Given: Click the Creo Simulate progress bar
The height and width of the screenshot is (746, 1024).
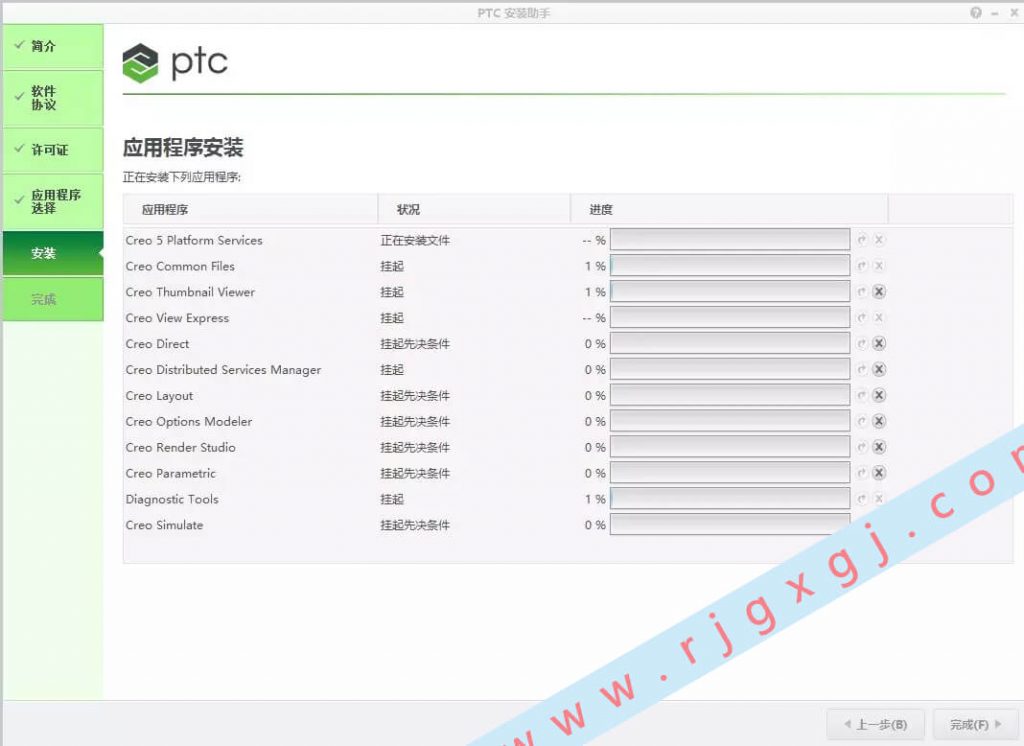Looking at the screenshot, I should pos(730,525).
